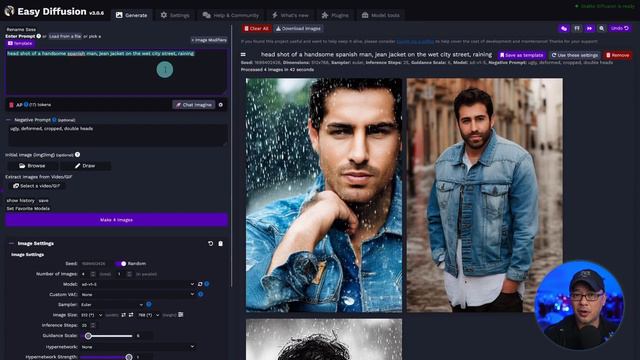Click the magnifier zoom icon in toolbar
Screen dimensions: 640x360
[x=601, y=28]
